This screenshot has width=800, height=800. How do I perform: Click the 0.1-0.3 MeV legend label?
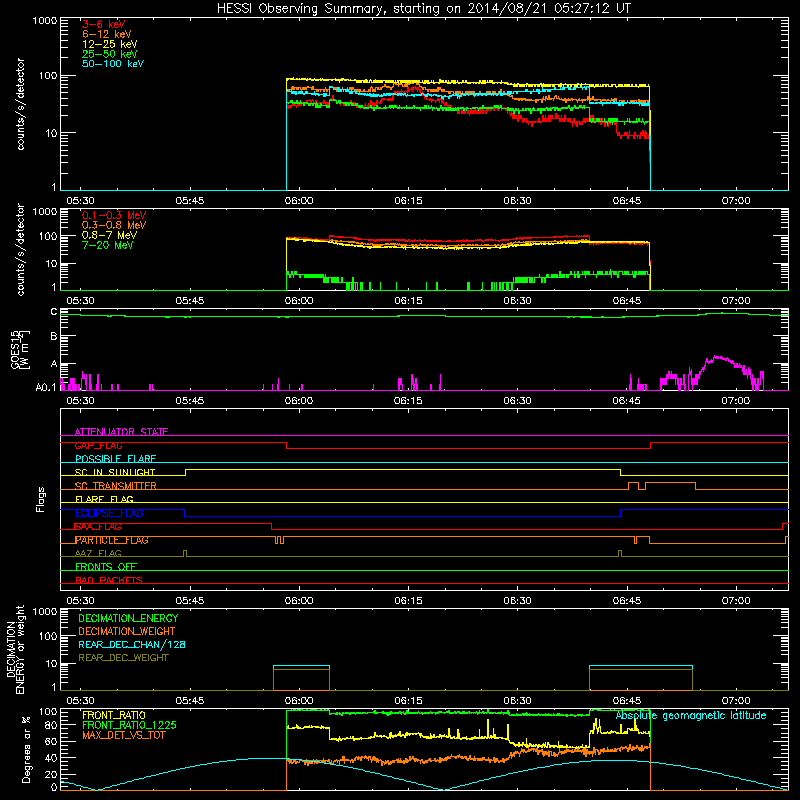pyautogui.click(x=114, y=215)
